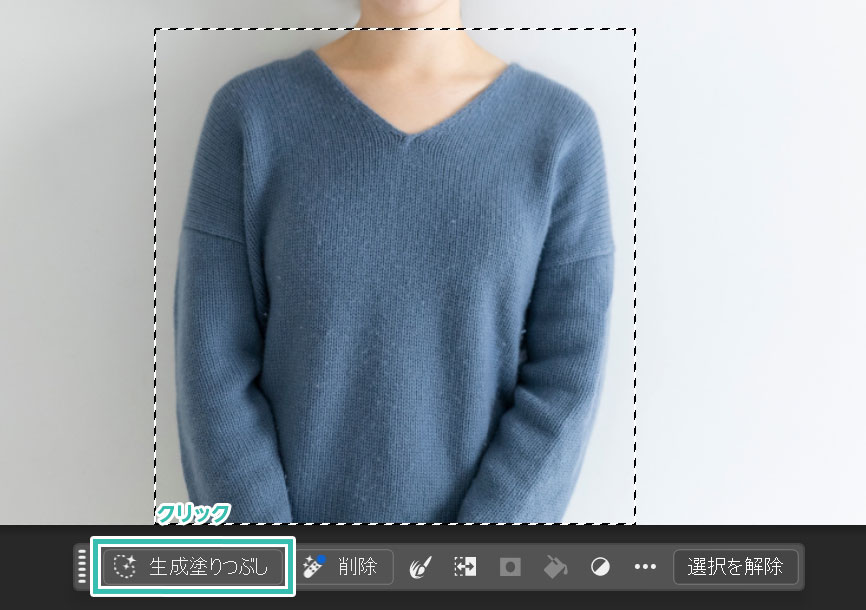Viewport: 866px width, 610px height.
Task: Click the transform selection icon
Action: click(465, 567)
